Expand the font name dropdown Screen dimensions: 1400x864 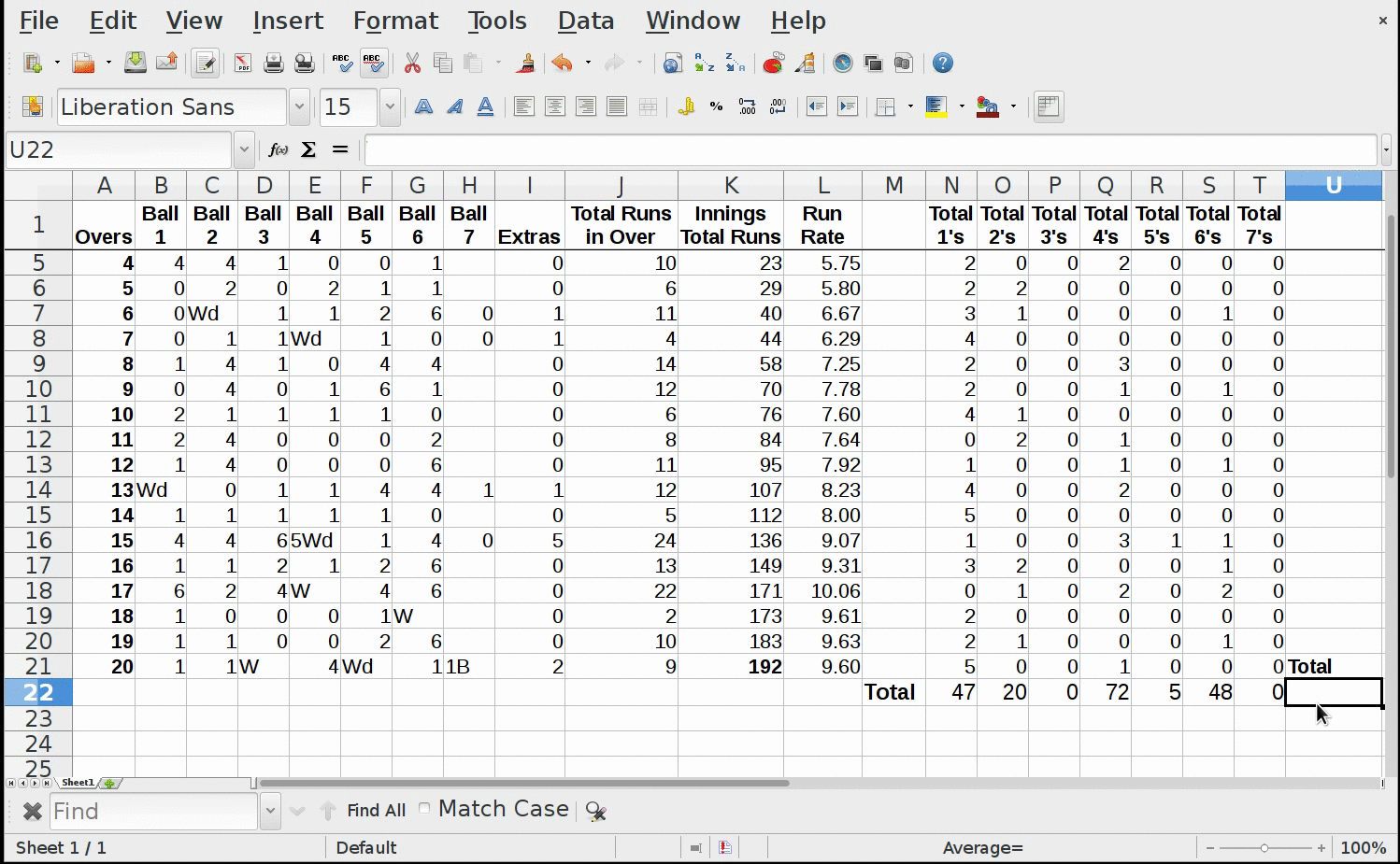pos(299,107)
